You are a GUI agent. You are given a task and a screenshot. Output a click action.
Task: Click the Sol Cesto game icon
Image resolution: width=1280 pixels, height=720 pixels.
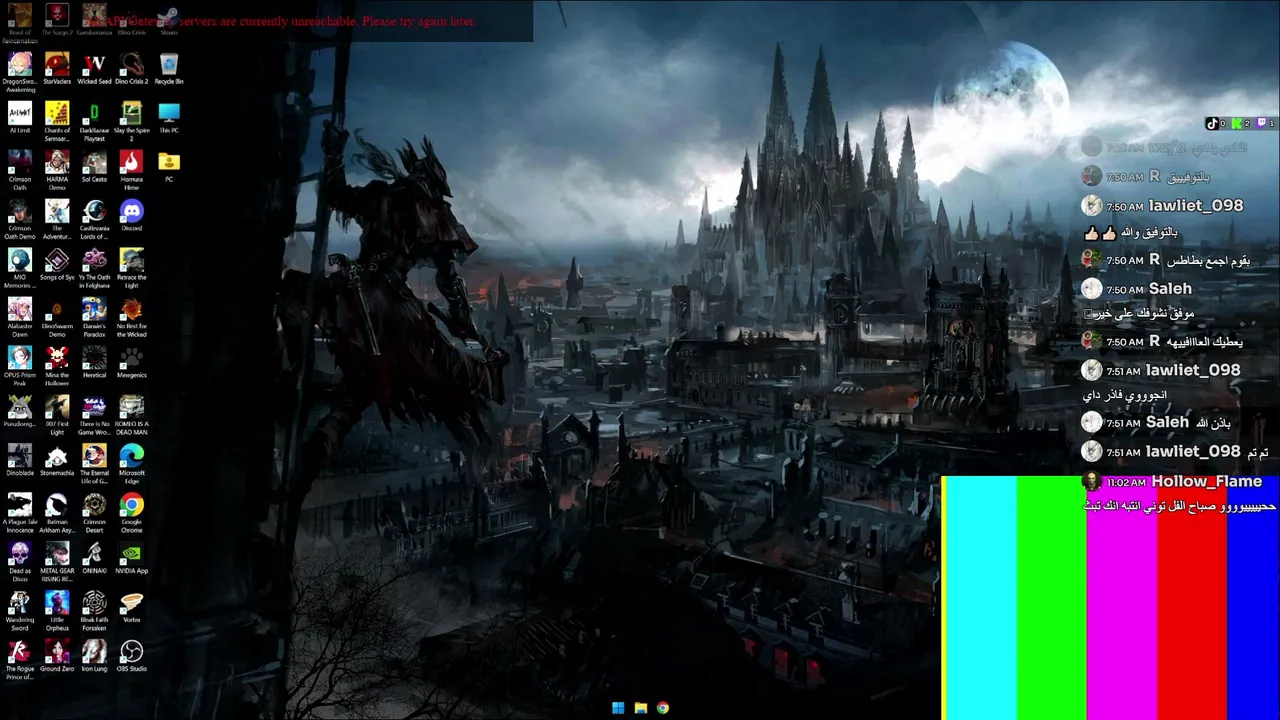tap(95, 165)
